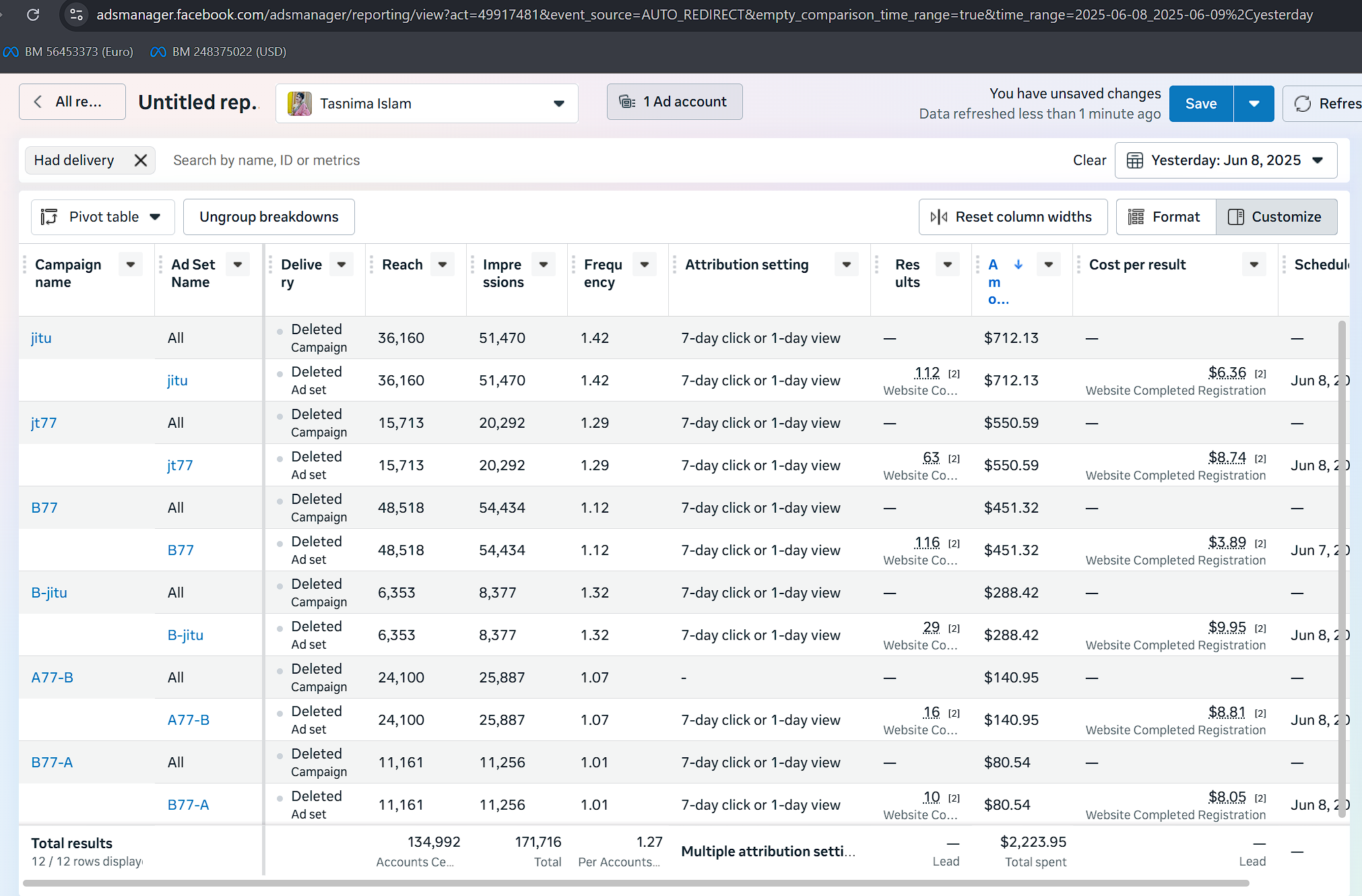Screen dimensions: 1362x896
Task: Open the jt77 campaign link
Action: coord(44,423)
